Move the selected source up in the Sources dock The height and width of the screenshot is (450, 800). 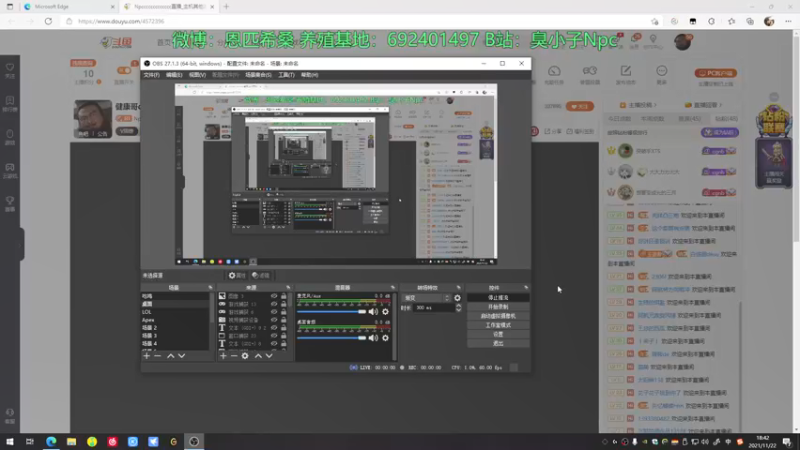258,356
